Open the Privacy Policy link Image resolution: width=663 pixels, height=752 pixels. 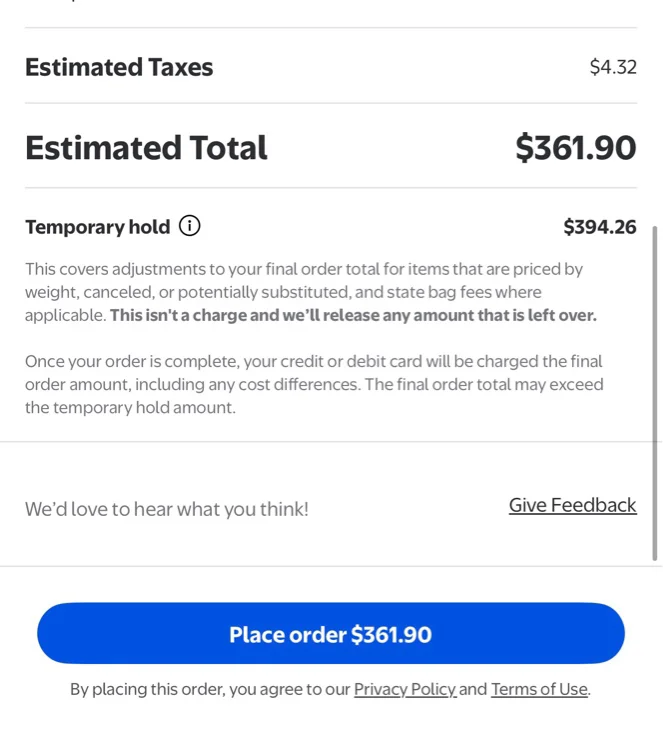[405, 689]
